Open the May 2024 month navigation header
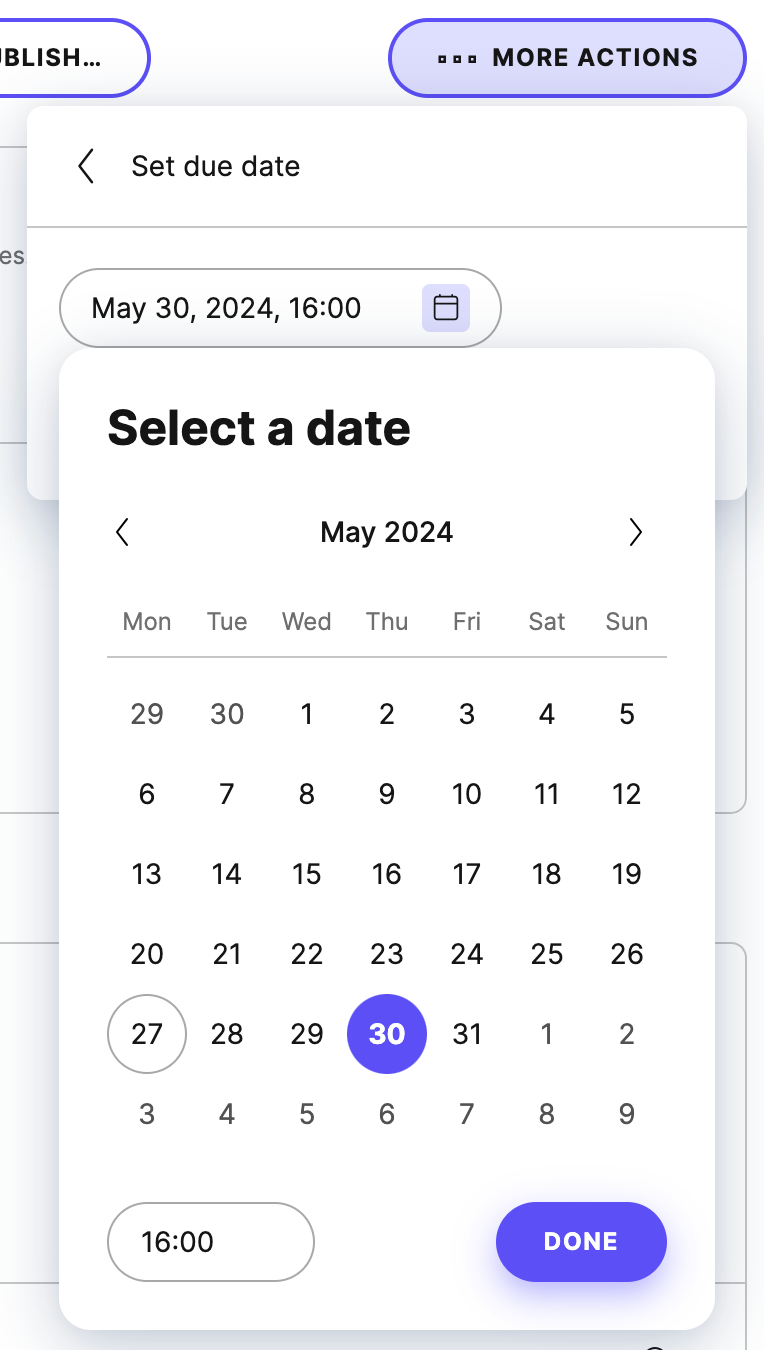 (x=387, y=532)
